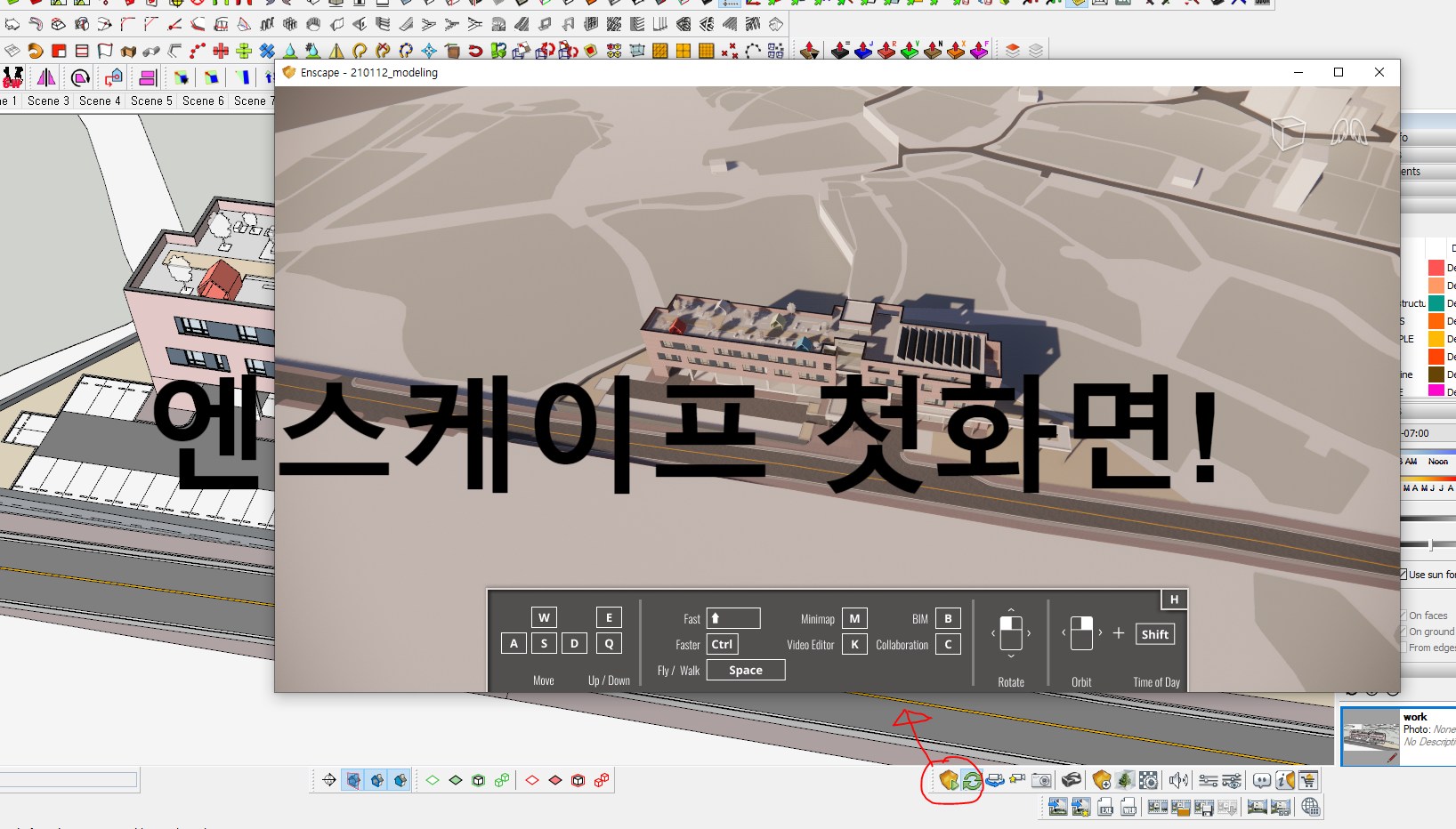Switch to Scene 5 tab
Image resolution: width=1456 pixels, height=829 pixels.
[151, 101]
